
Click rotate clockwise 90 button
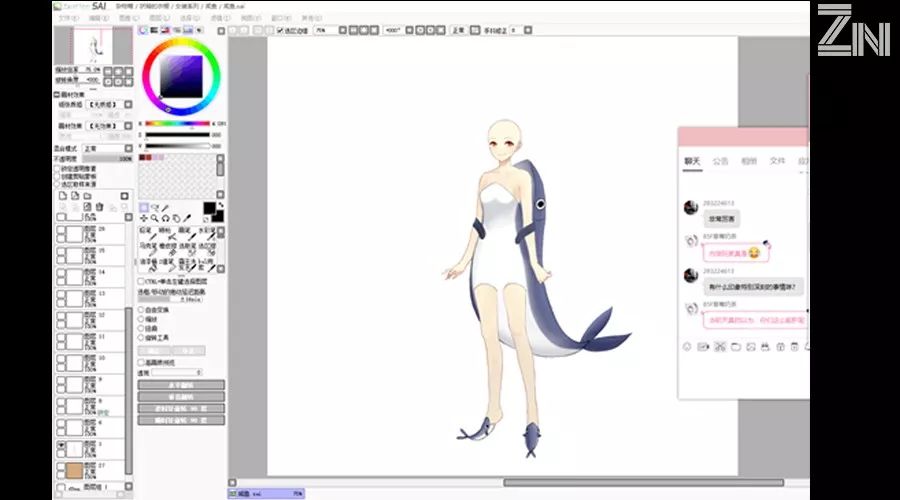pos(181,421)
